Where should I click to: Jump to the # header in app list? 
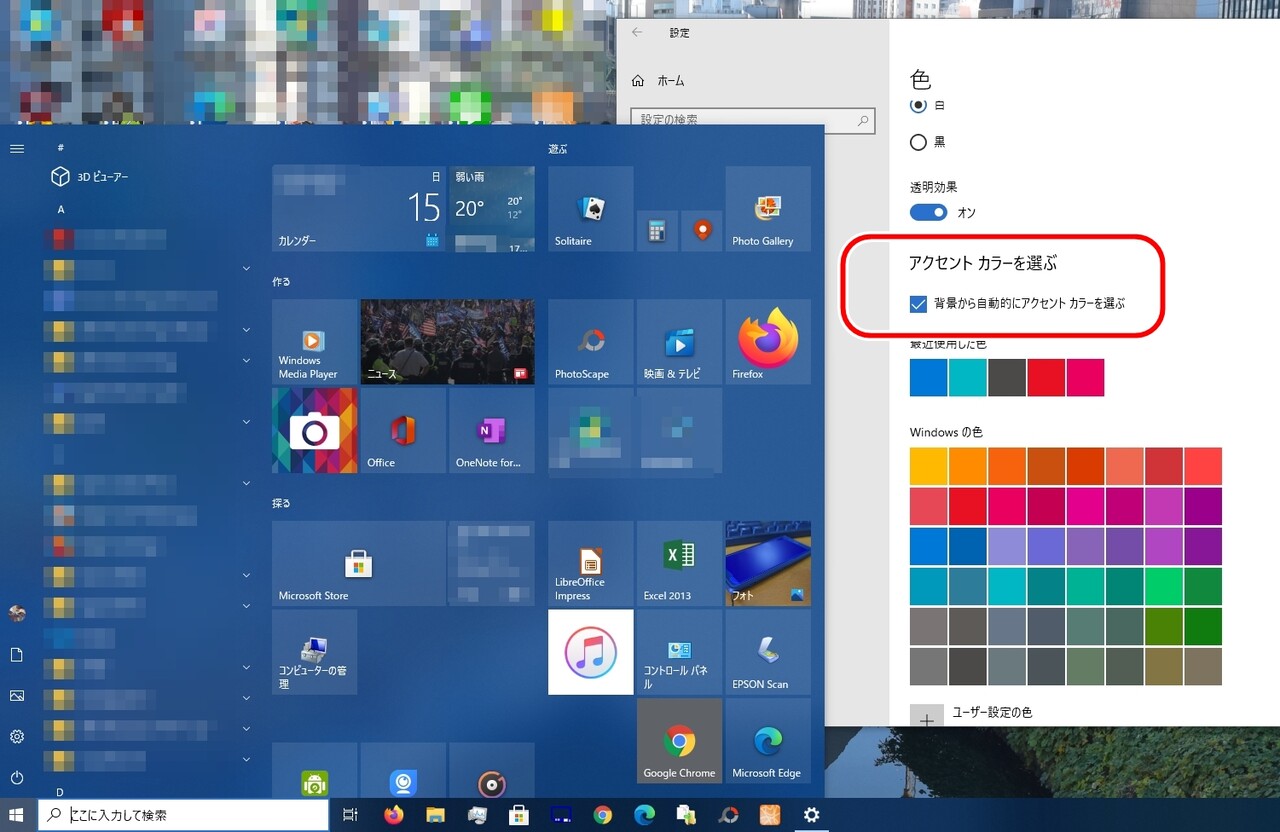click(x=61, y=147)
